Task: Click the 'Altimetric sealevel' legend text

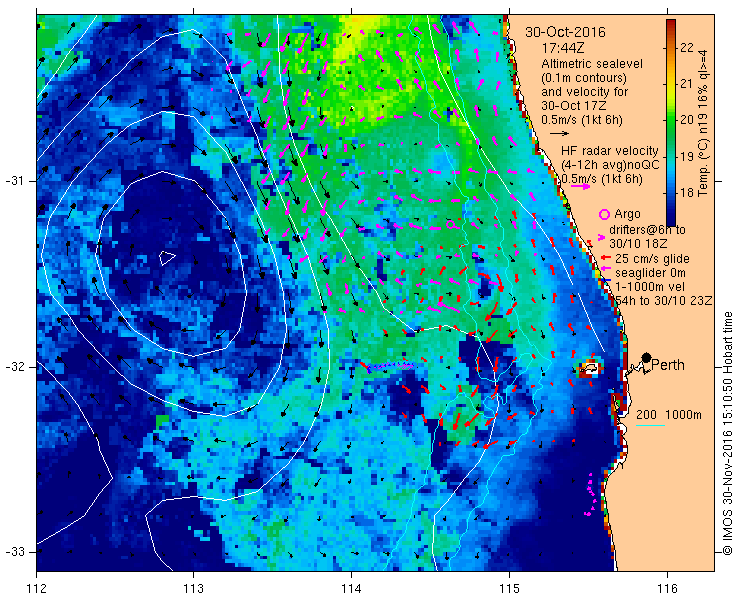Action: [592, 64]
